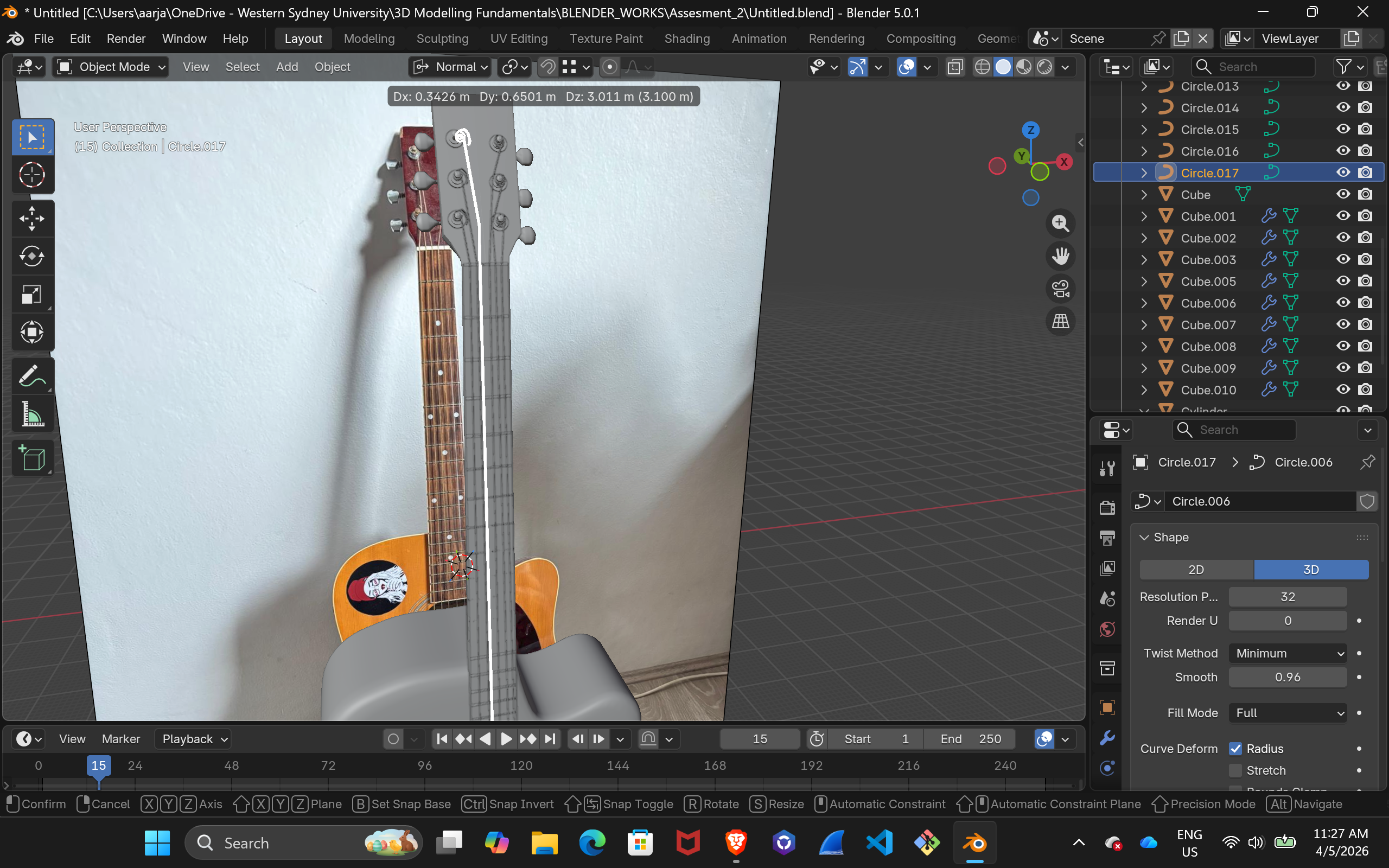Adjust the Smooth value slider
The width and height of the screenshot is (1389, 868).
(1288, 678)
